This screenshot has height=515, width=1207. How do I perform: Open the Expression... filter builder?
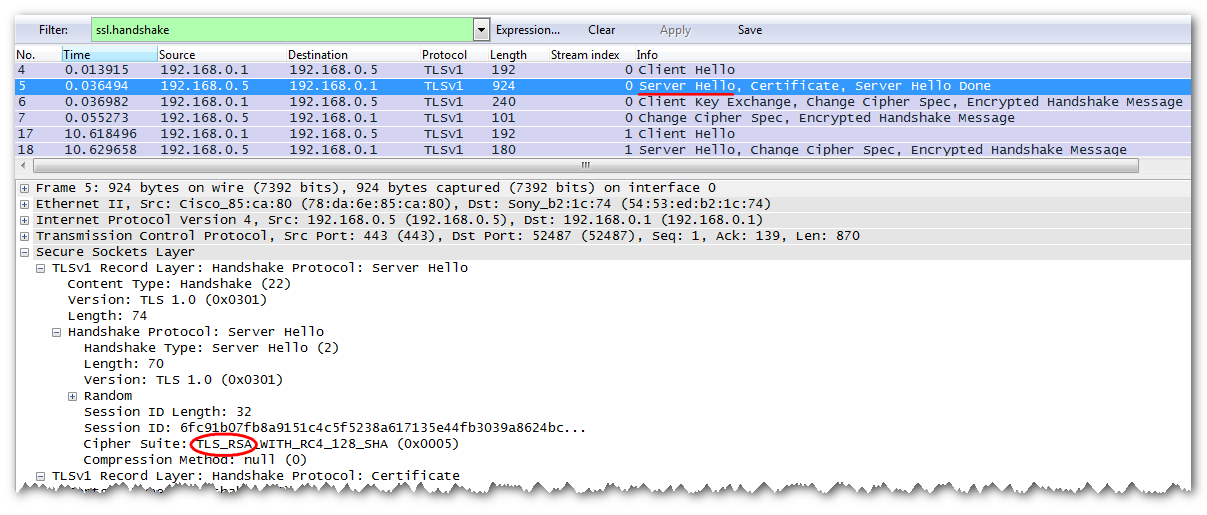click(x=527, y=30)
